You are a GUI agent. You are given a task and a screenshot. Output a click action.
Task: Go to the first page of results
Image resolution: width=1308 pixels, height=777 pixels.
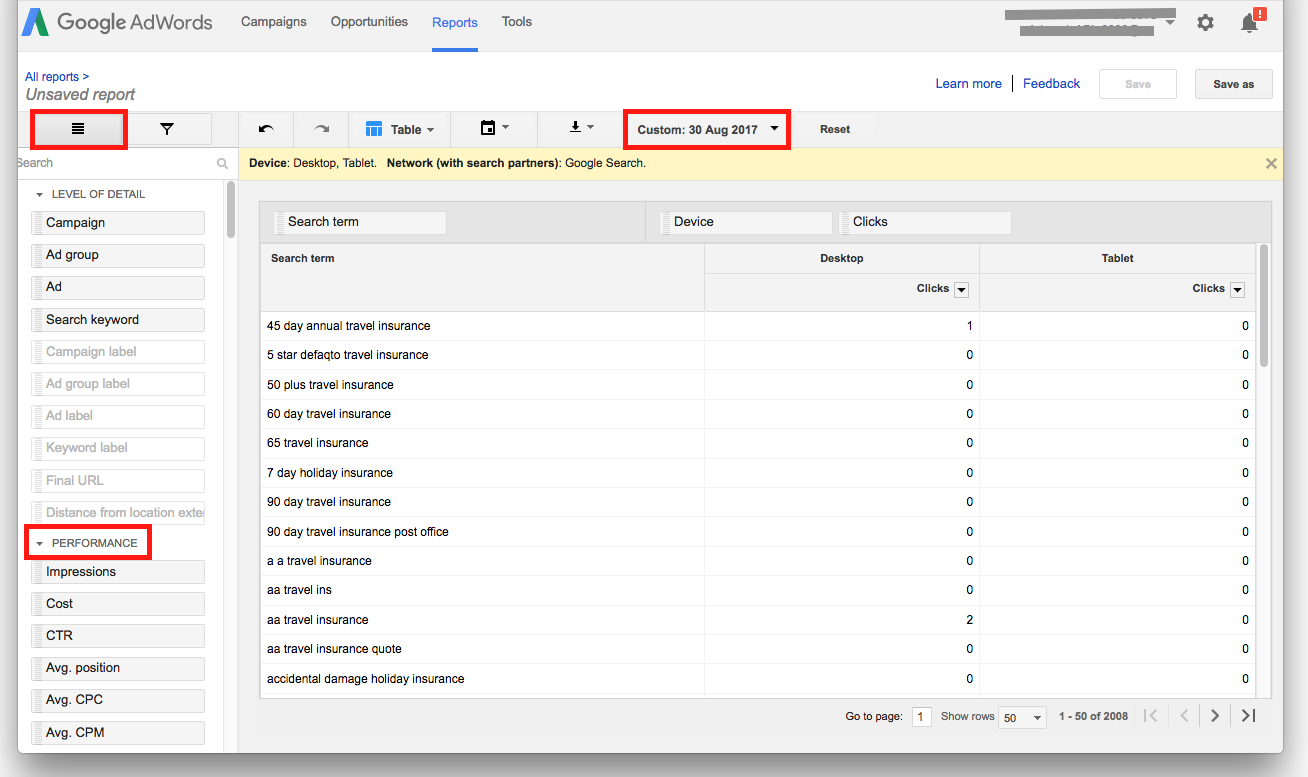pyautogui.click(x=1151, y=715)
